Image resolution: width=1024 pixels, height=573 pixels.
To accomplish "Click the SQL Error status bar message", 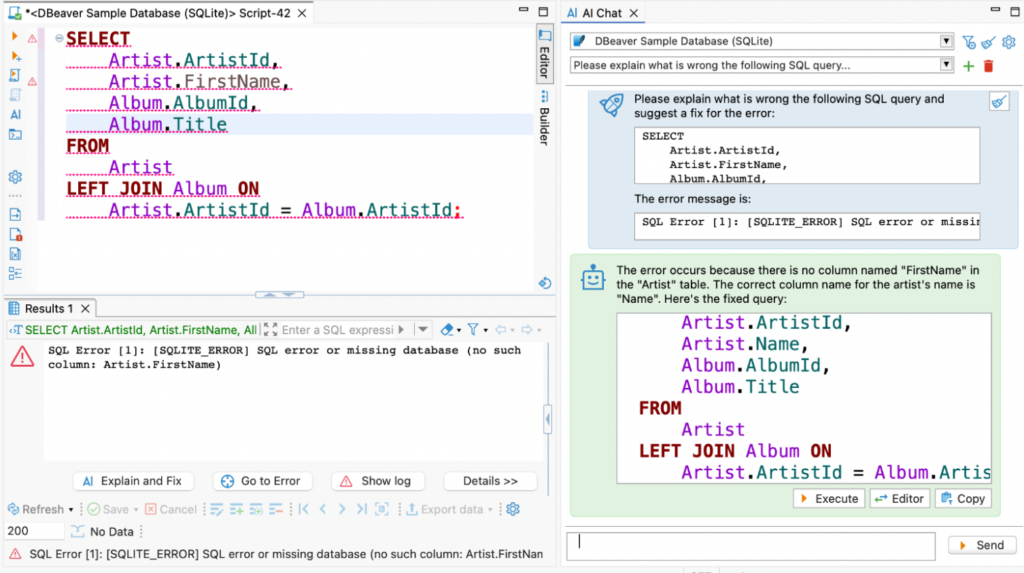I will 286,554.
